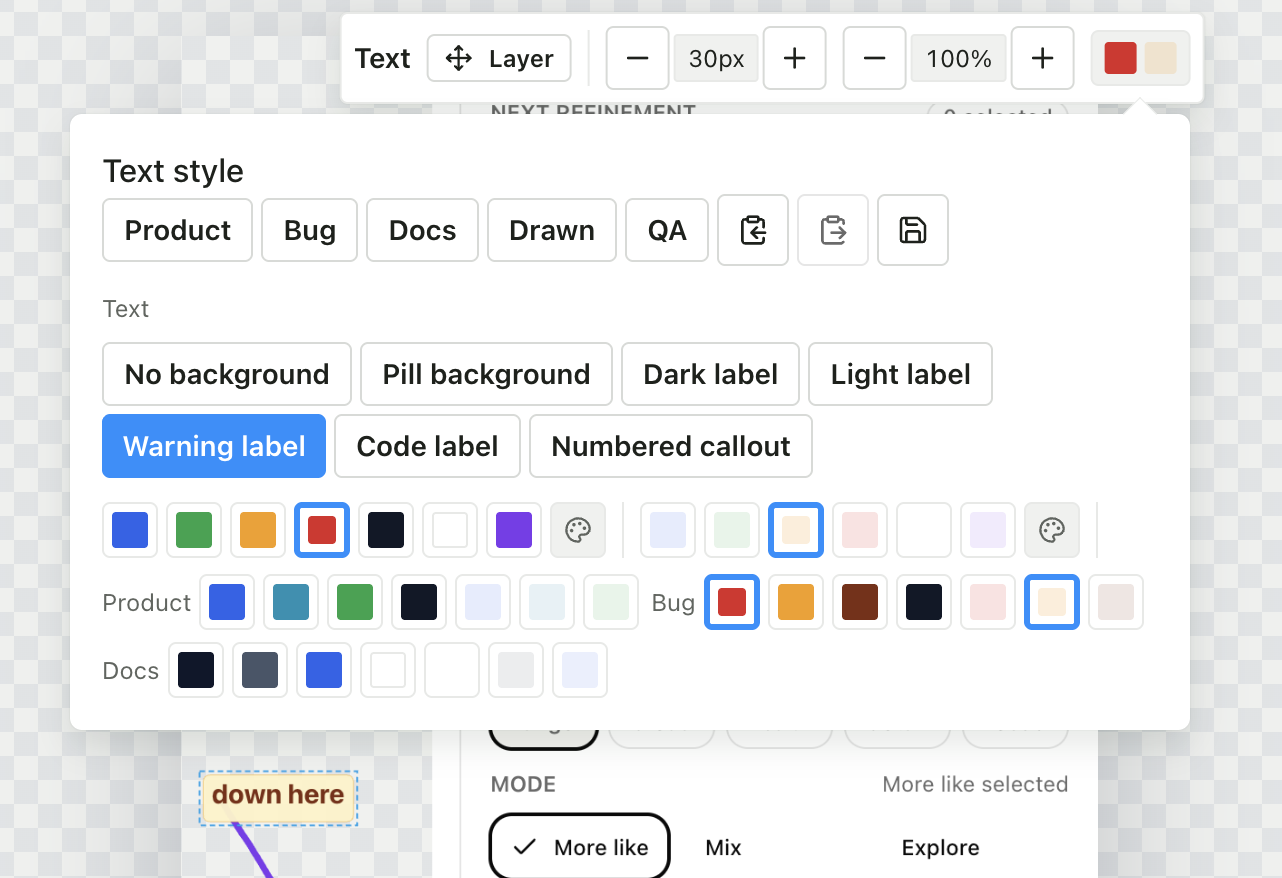Viewport: 1282px width, 878px height.
Task: Open custom color palette beside lavender swatch
Action: tap(1052, 530)
